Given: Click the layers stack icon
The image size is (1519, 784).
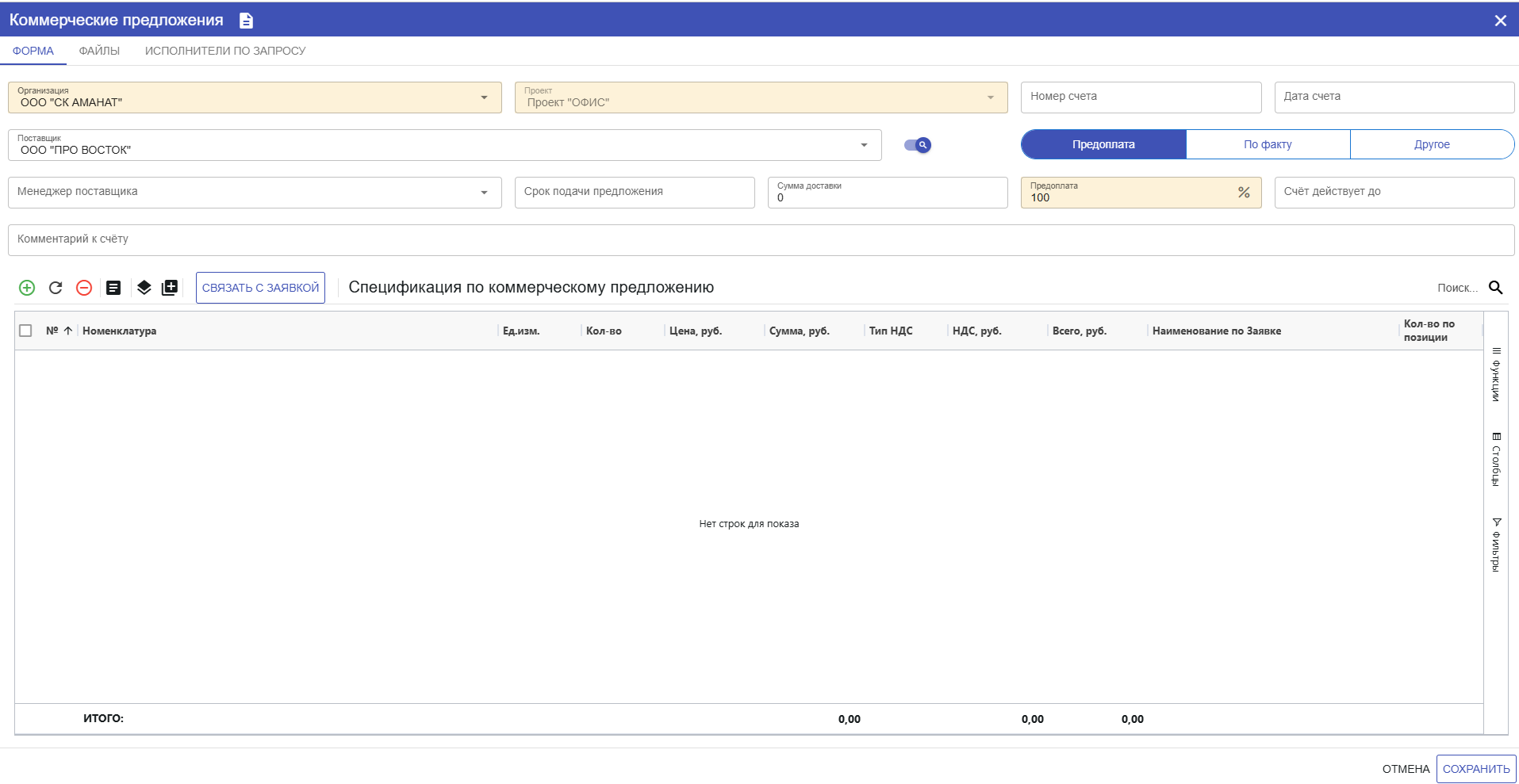Looking at the screenshot, I should (x=144, y=288).
